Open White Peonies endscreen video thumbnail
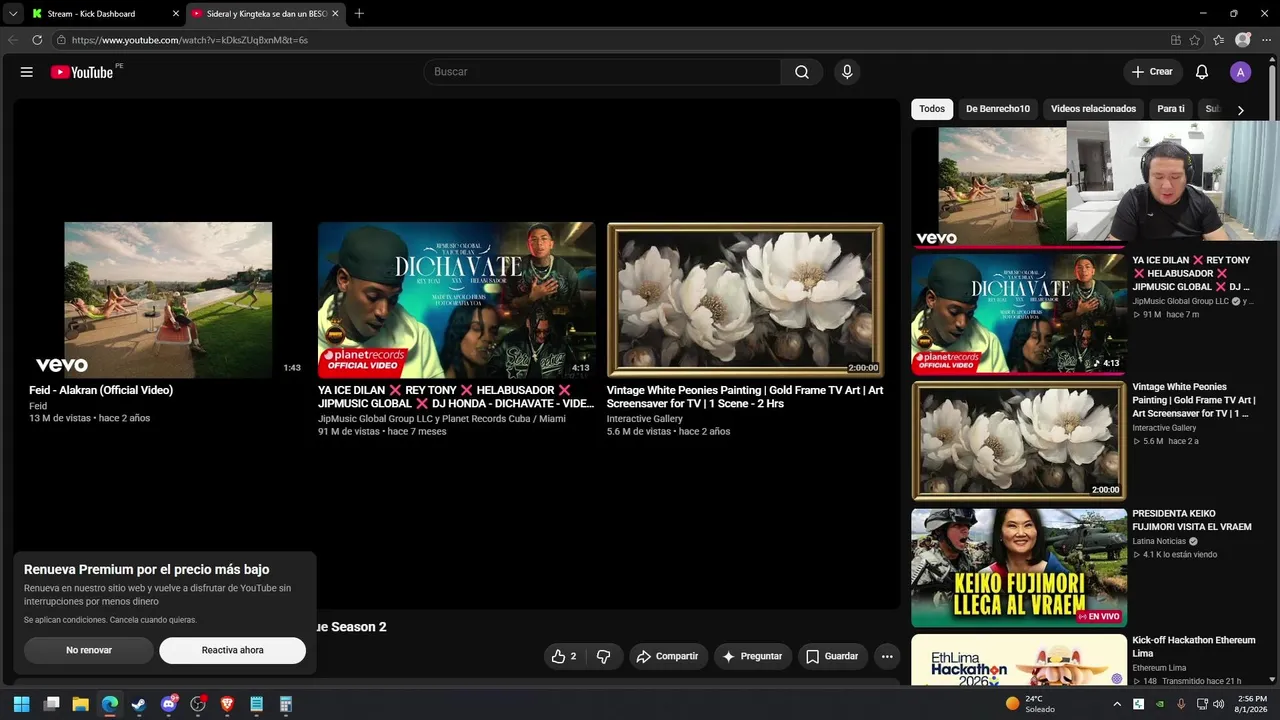 pyautogui.click(x=745, y=300)
